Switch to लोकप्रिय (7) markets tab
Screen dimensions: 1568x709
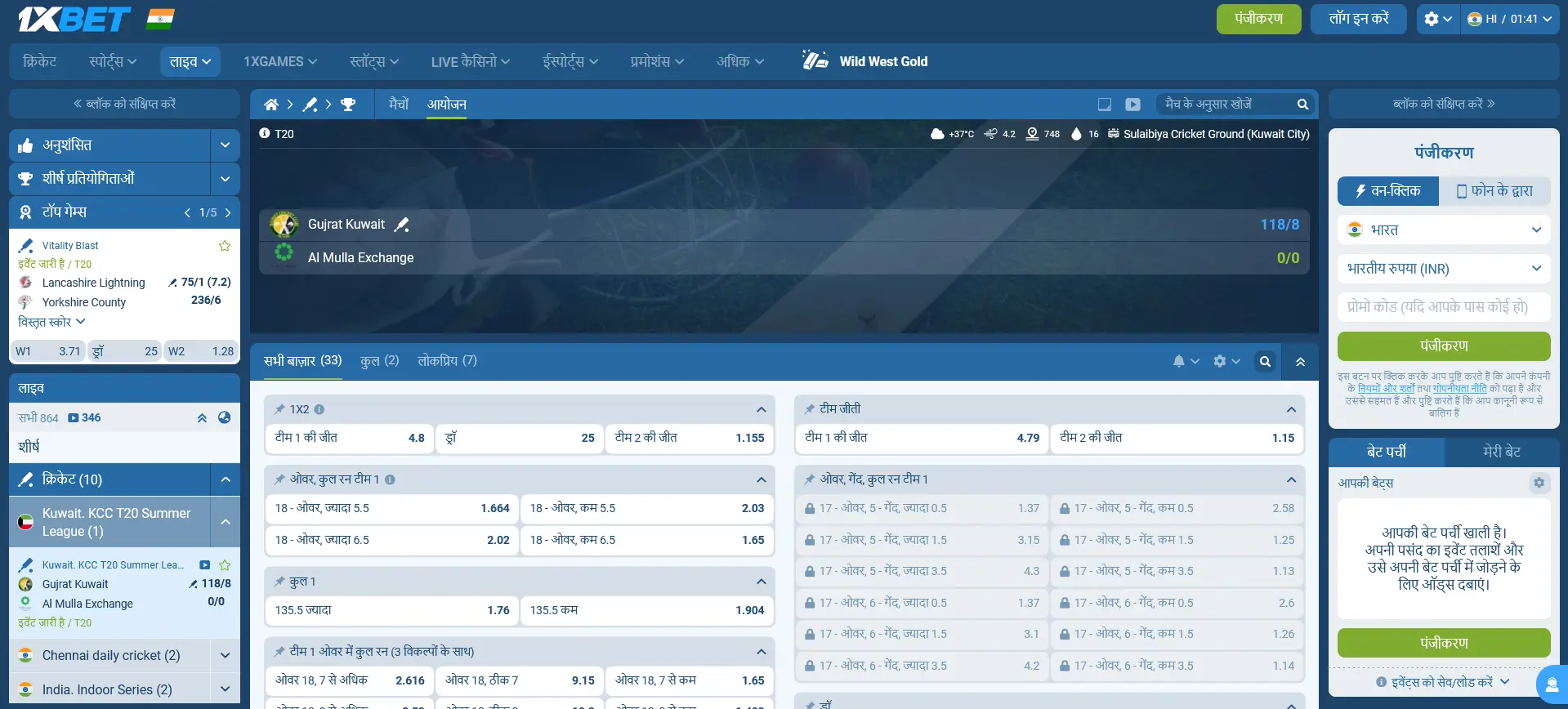point(447,361)
